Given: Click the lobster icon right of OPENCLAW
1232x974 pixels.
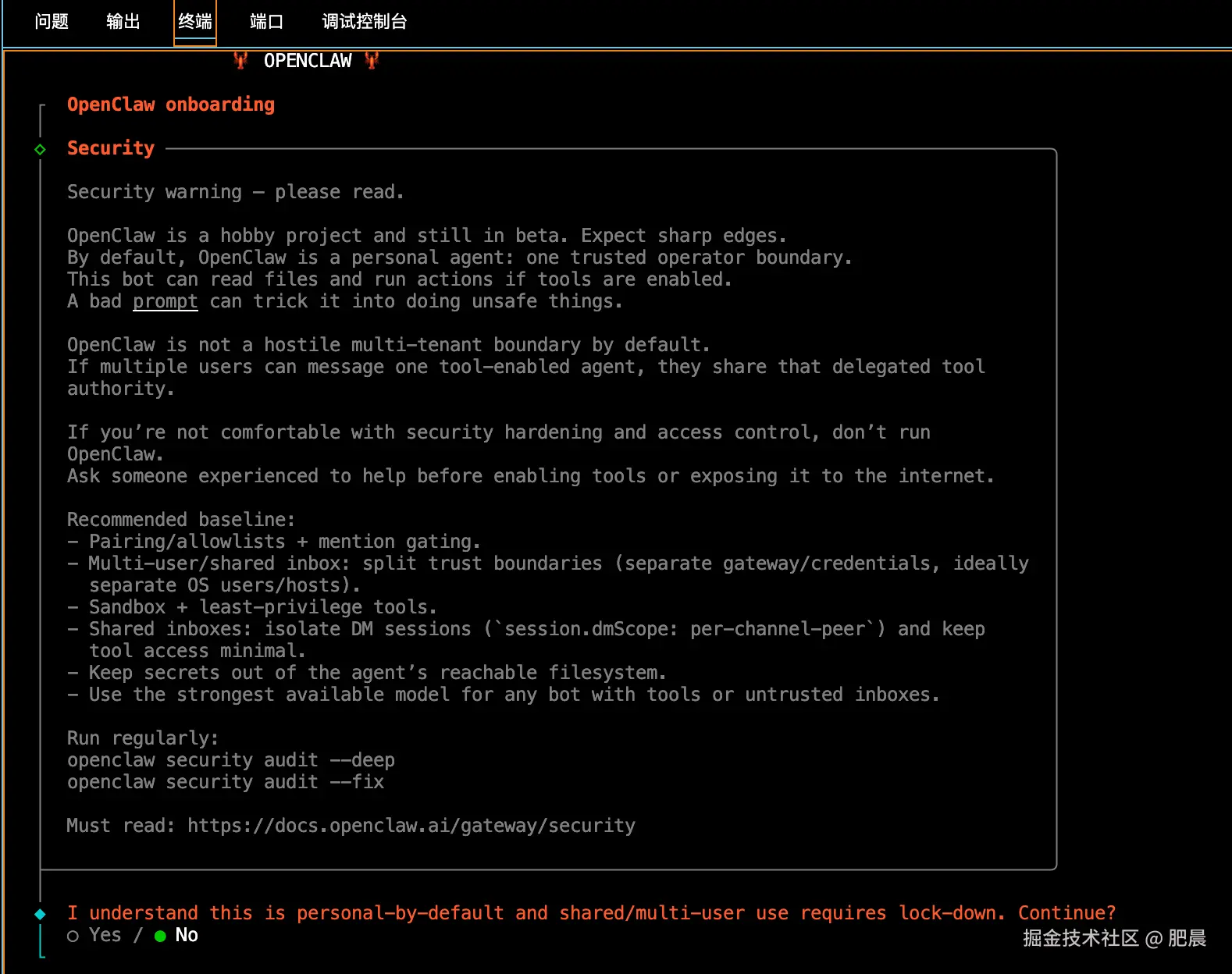Looking at the screenshot, I should click(372, 60).
